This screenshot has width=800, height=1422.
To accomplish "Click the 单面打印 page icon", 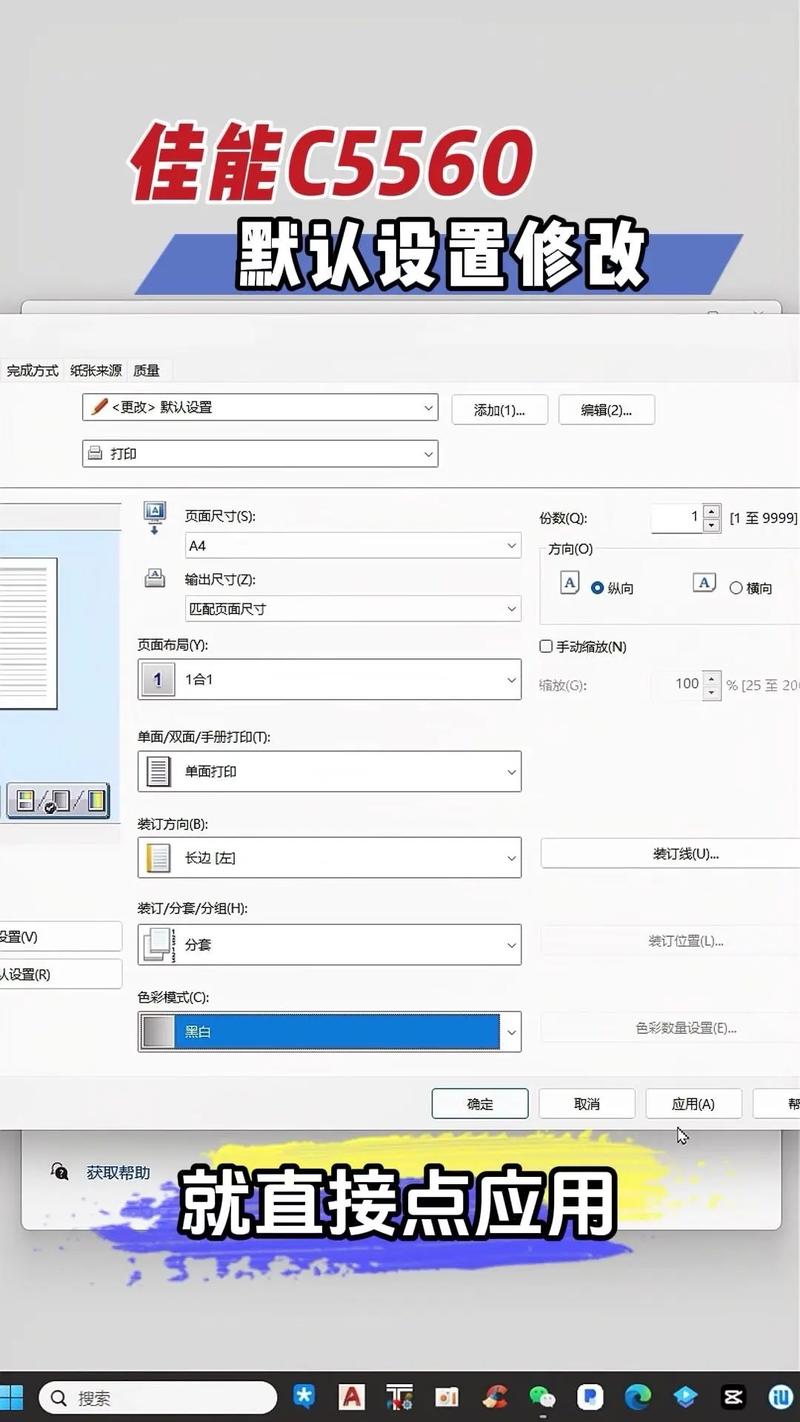I will coord(157,771).
